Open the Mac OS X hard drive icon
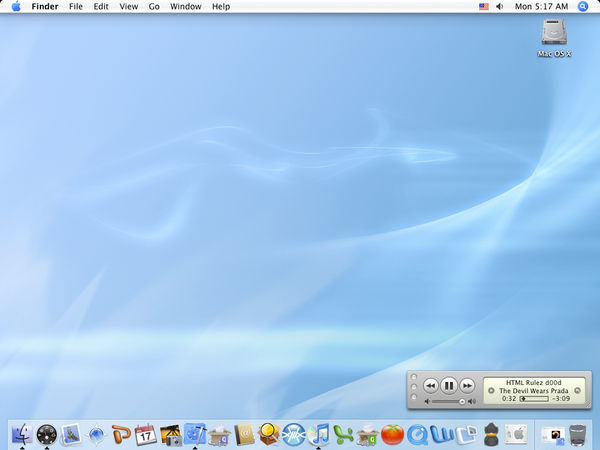 [x=554, y=38]
